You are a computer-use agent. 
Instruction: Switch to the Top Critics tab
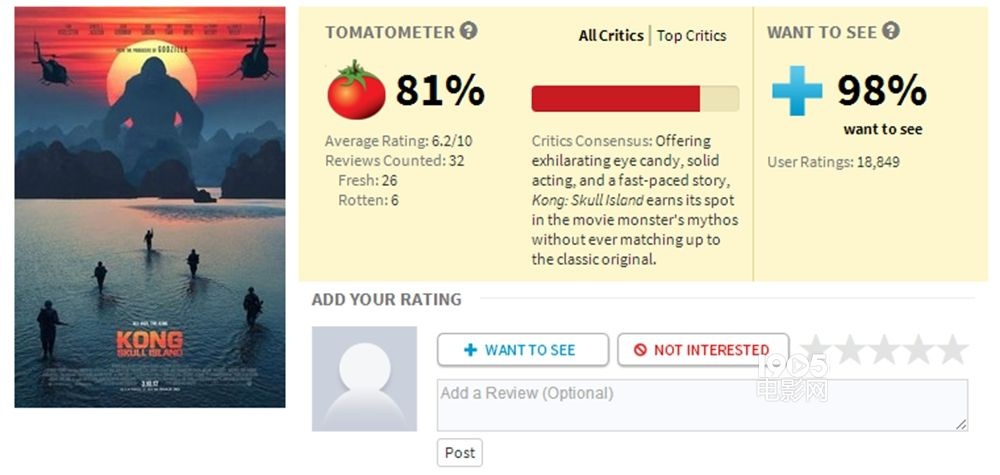691,36
